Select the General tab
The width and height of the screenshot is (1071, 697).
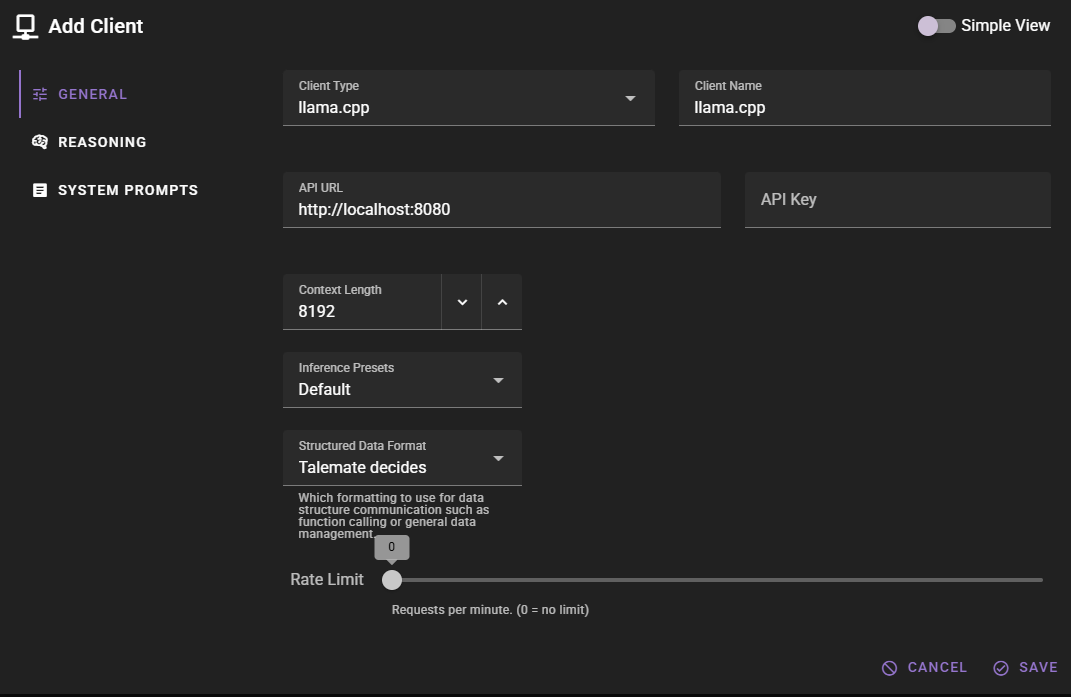[92, 94]
